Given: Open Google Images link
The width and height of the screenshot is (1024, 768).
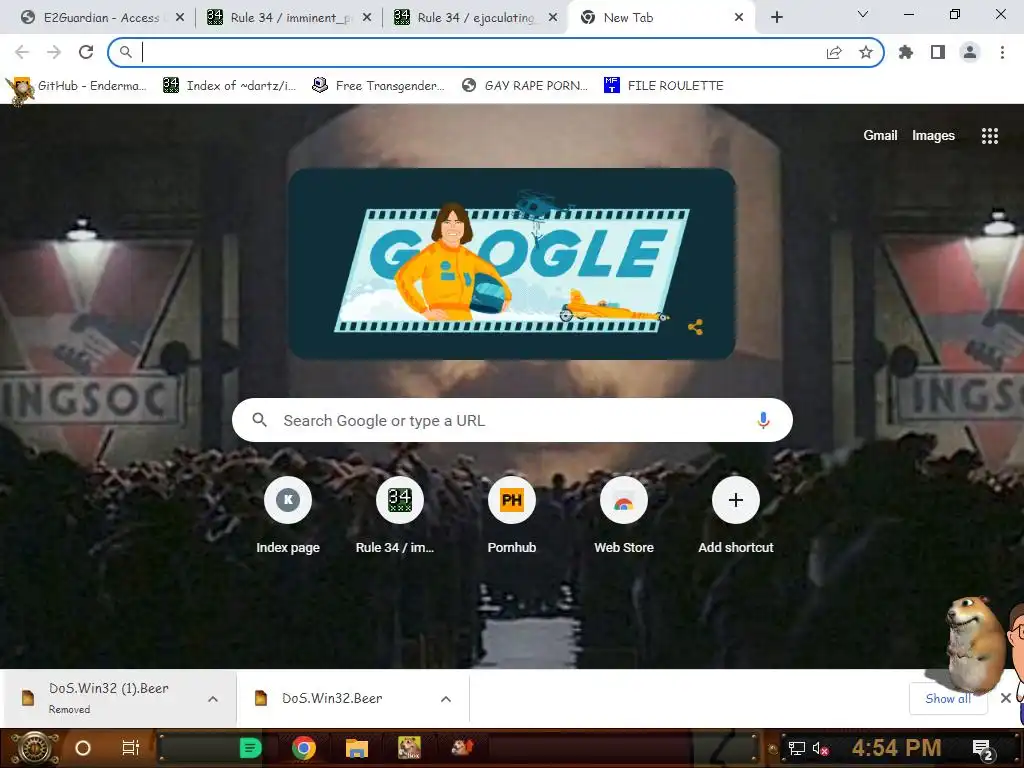Looking at the screenshot, I should pos(933,135).
